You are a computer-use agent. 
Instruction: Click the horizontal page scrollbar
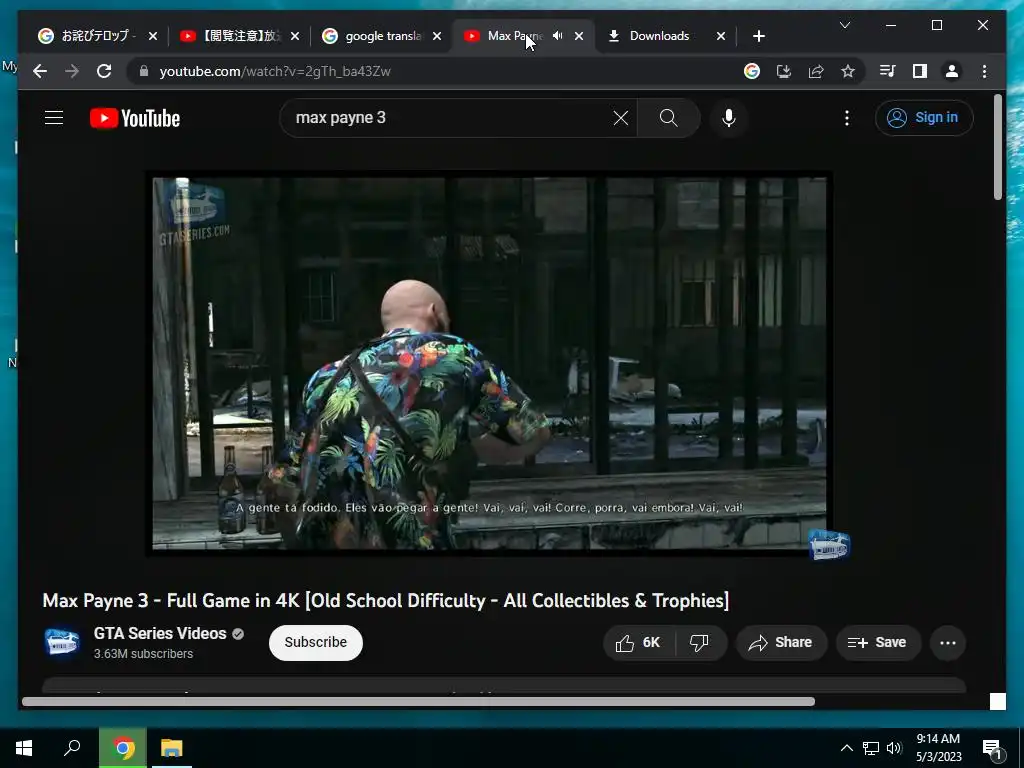pyautogui.click(x=418, y=701)
